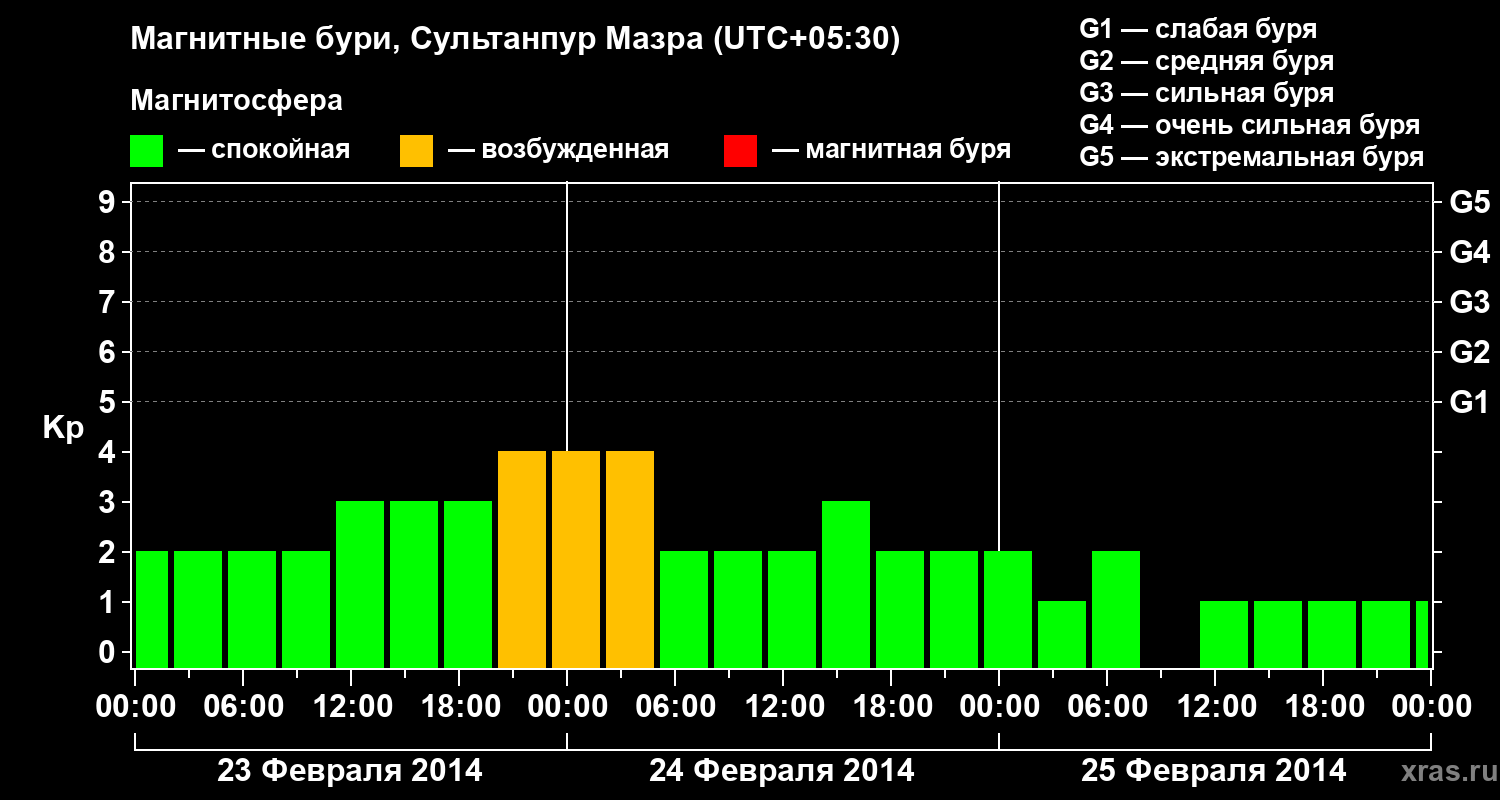Image resolution: width=1500 pixels, height=800 pixels.
Task: Click the '— возбужденная' legend label
Action: coord(558,150)
